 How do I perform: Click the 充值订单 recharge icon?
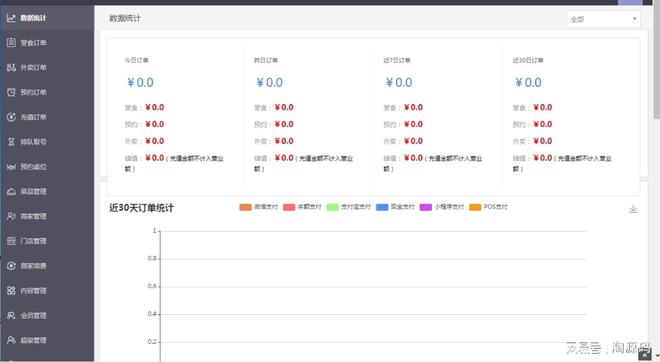tap(11, 117)
